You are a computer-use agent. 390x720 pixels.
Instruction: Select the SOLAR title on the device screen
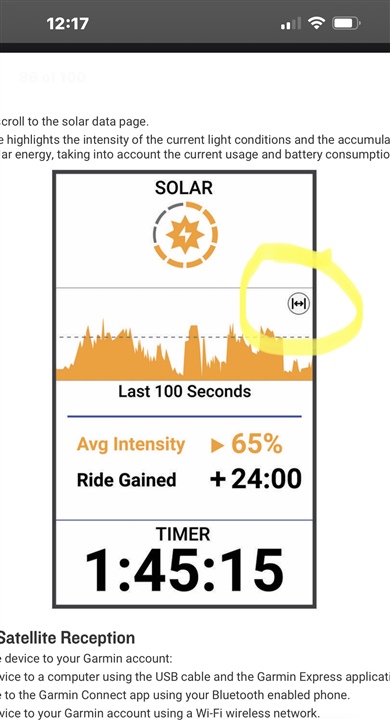[x=184, y=187]
